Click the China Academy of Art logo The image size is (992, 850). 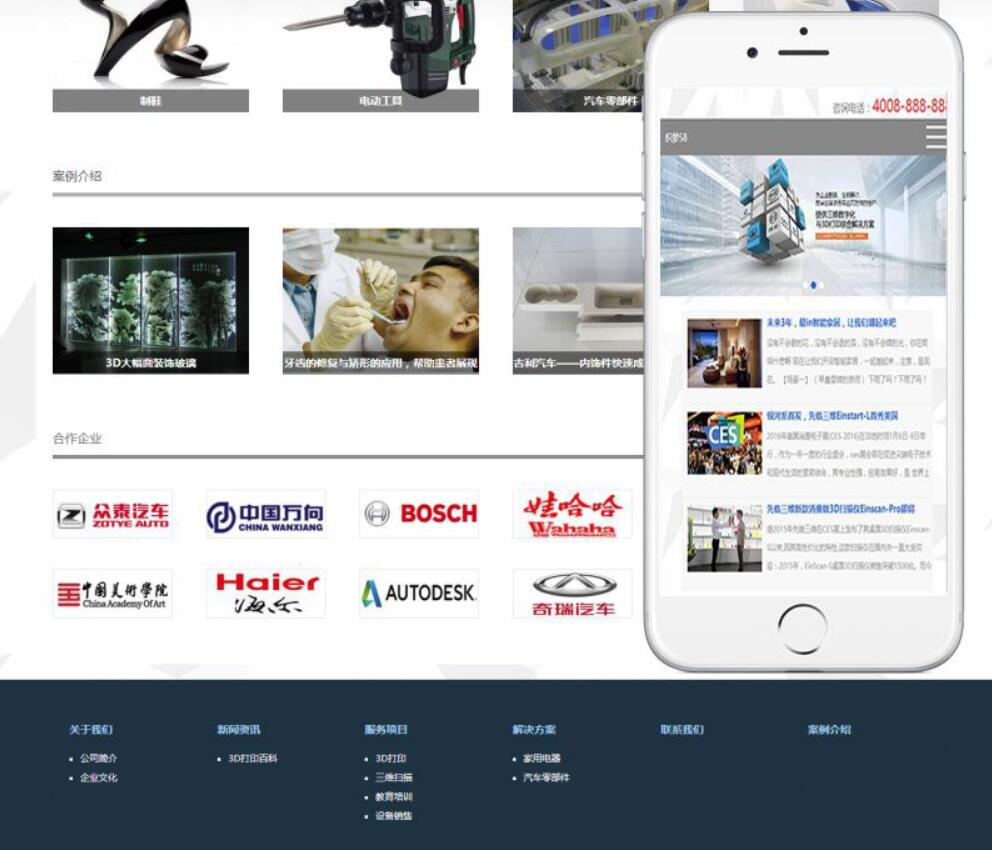[x=112, y=594]
